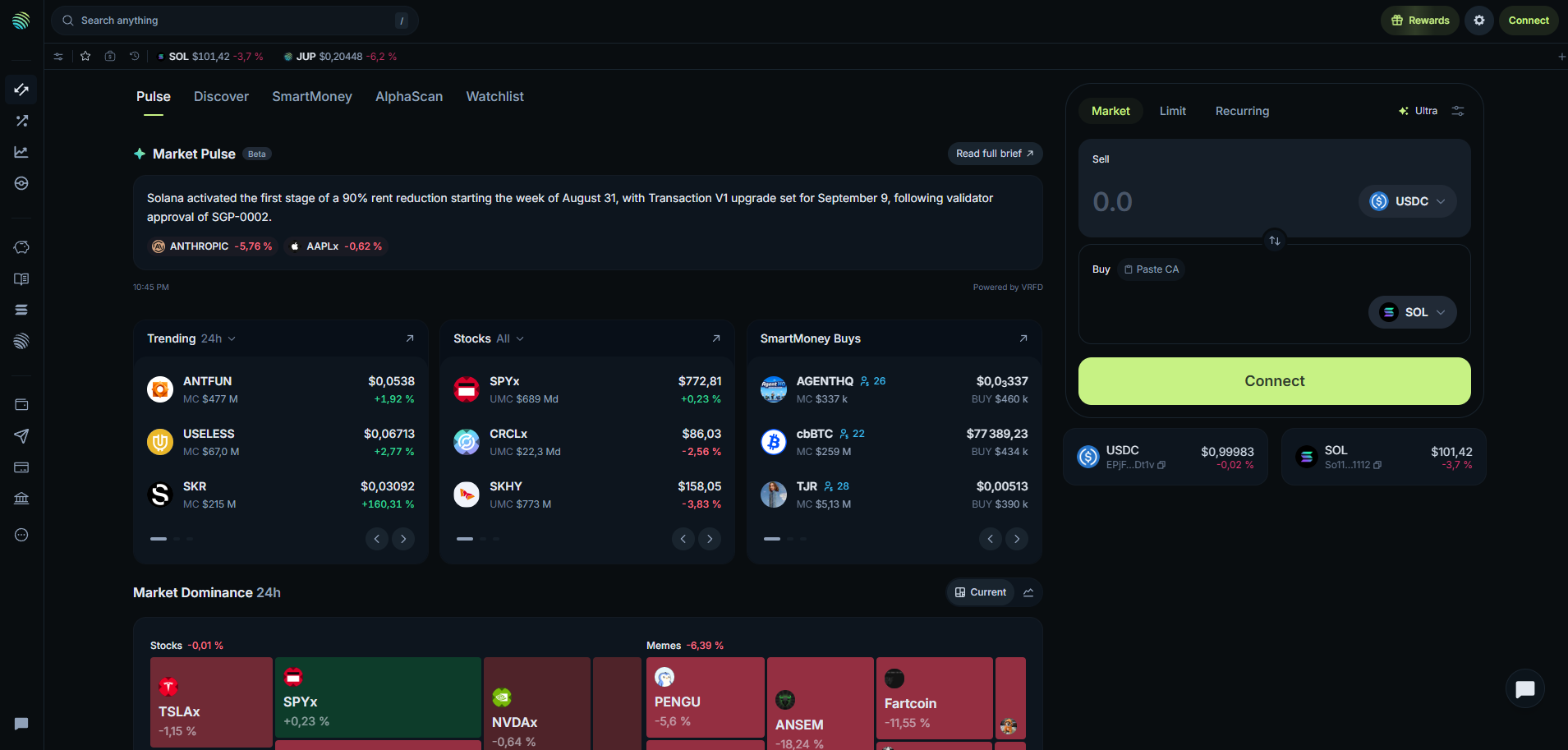Copy the SOL address So11...1112
Viewport: 1568px width, 750px height.
tap(1377, 465)
